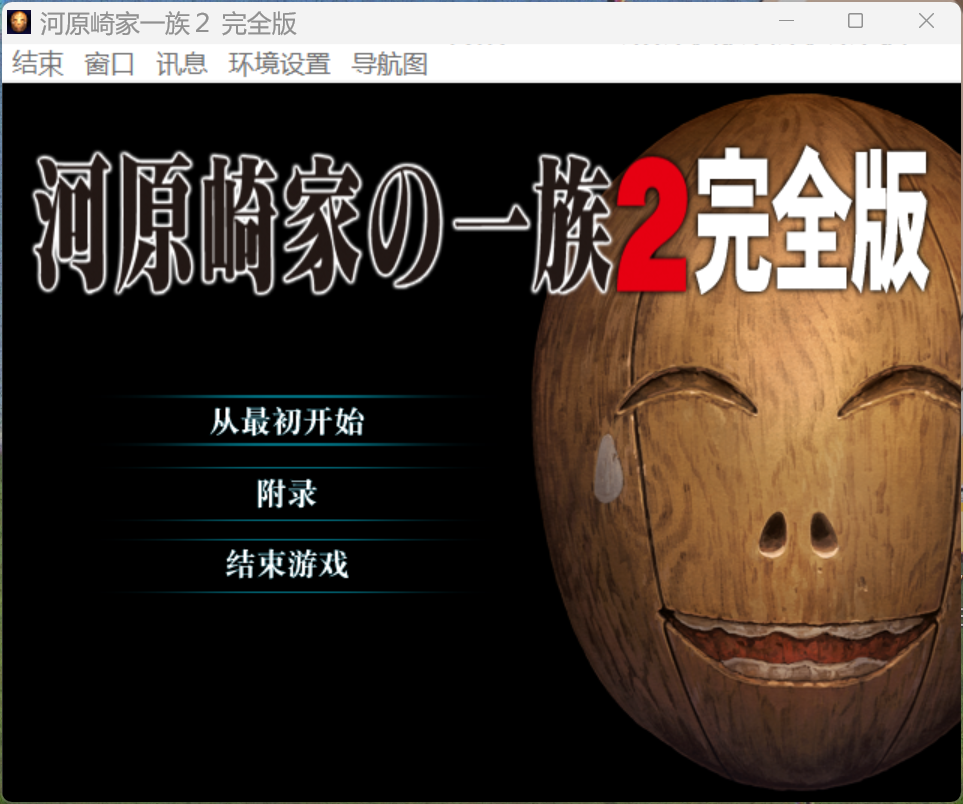Close the 河原崎家一族 2 window
Image resolution: width=963 pixels, height=804 pixels.
click(x=926, y=21)
